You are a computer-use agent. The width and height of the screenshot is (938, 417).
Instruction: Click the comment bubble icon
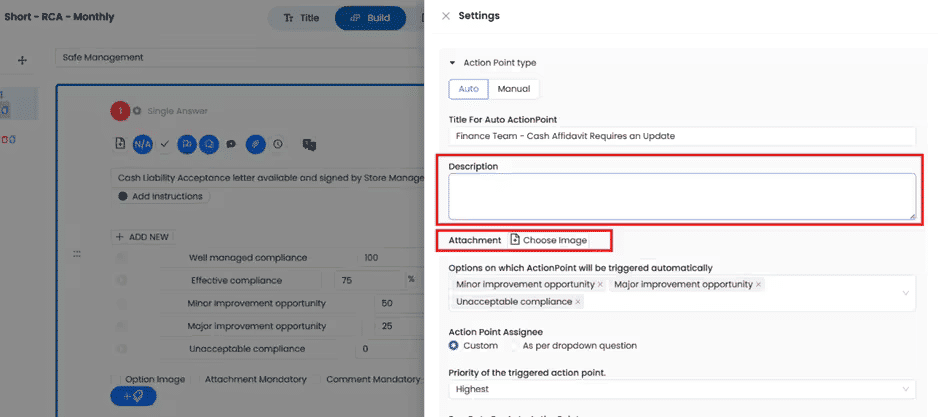pos(231,144)
